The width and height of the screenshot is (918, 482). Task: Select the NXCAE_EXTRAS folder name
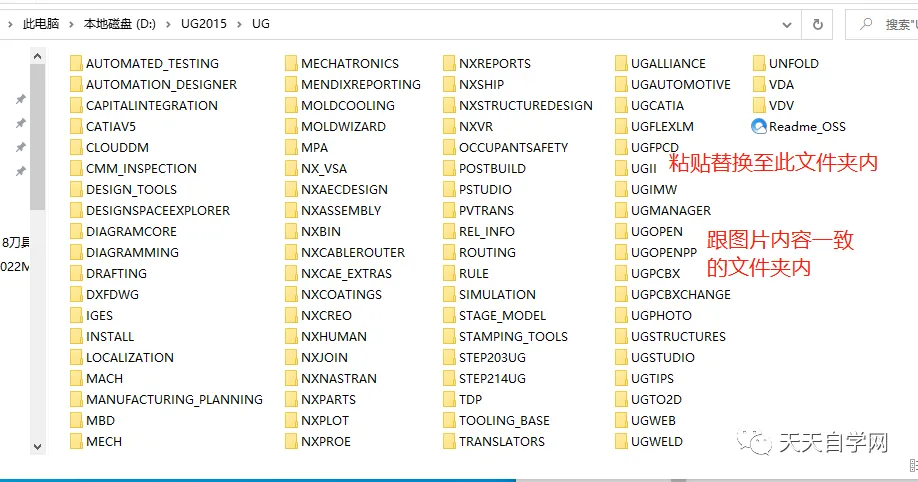point(347,274)
